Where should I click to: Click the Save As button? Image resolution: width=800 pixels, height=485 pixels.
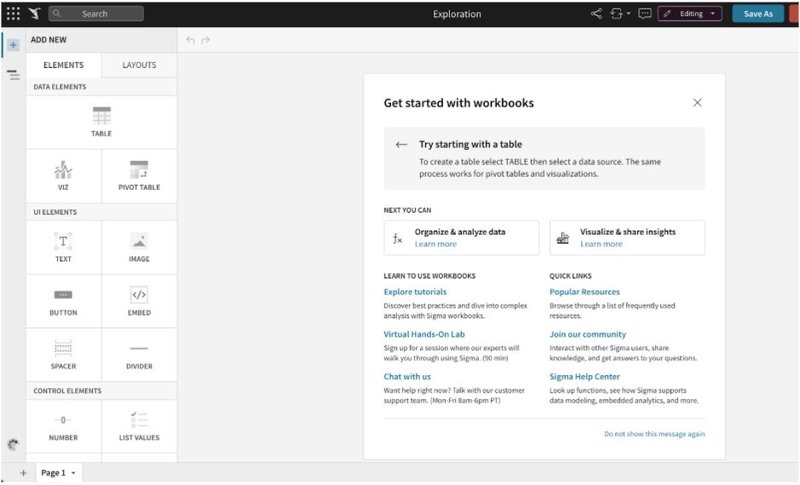pyautogui.click(x=758, y=14)
